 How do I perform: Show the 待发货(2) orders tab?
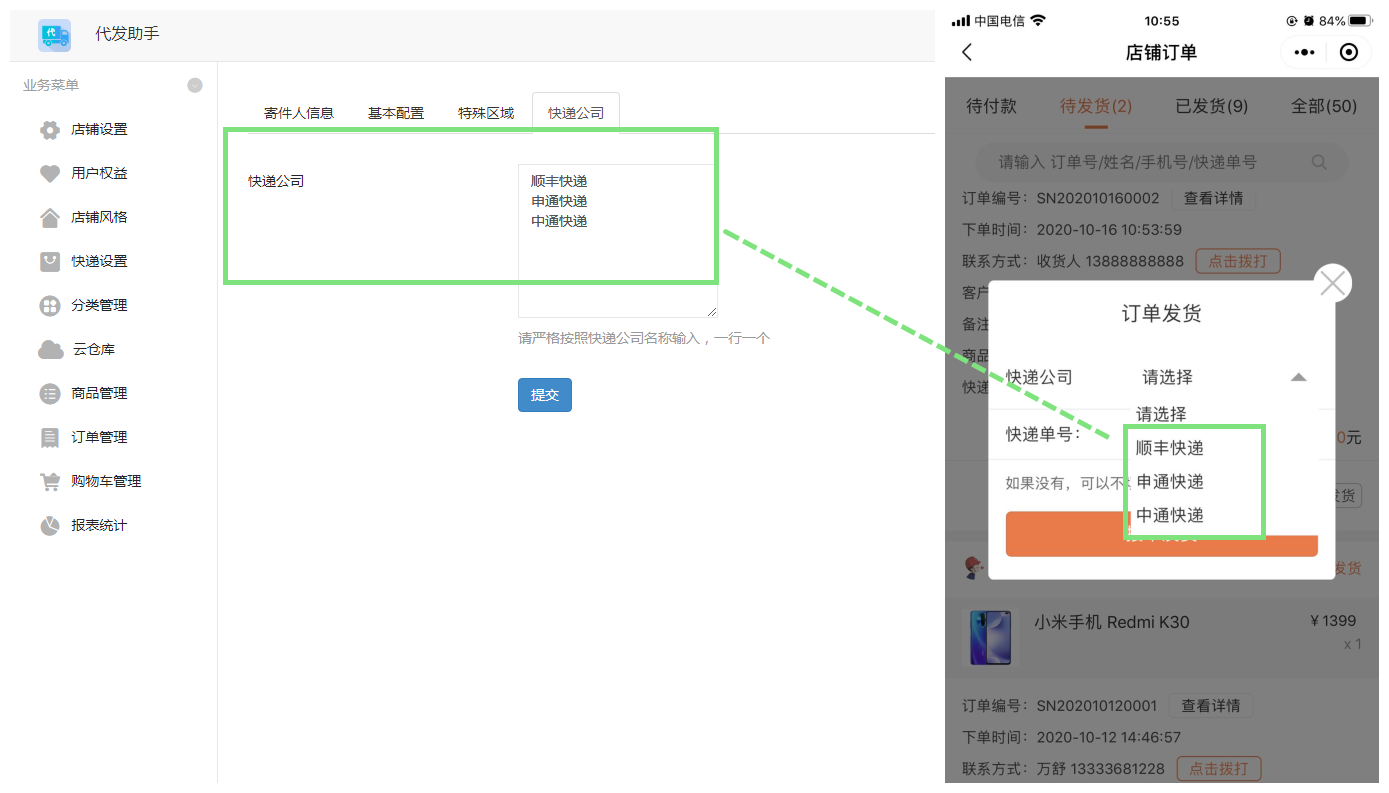pos(1096,106)
